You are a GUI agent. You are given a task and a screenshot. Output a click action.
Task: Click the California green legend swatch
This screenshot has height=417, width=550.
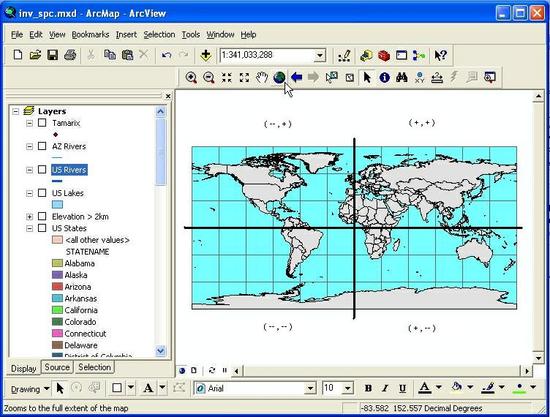[x=57, y=310]
